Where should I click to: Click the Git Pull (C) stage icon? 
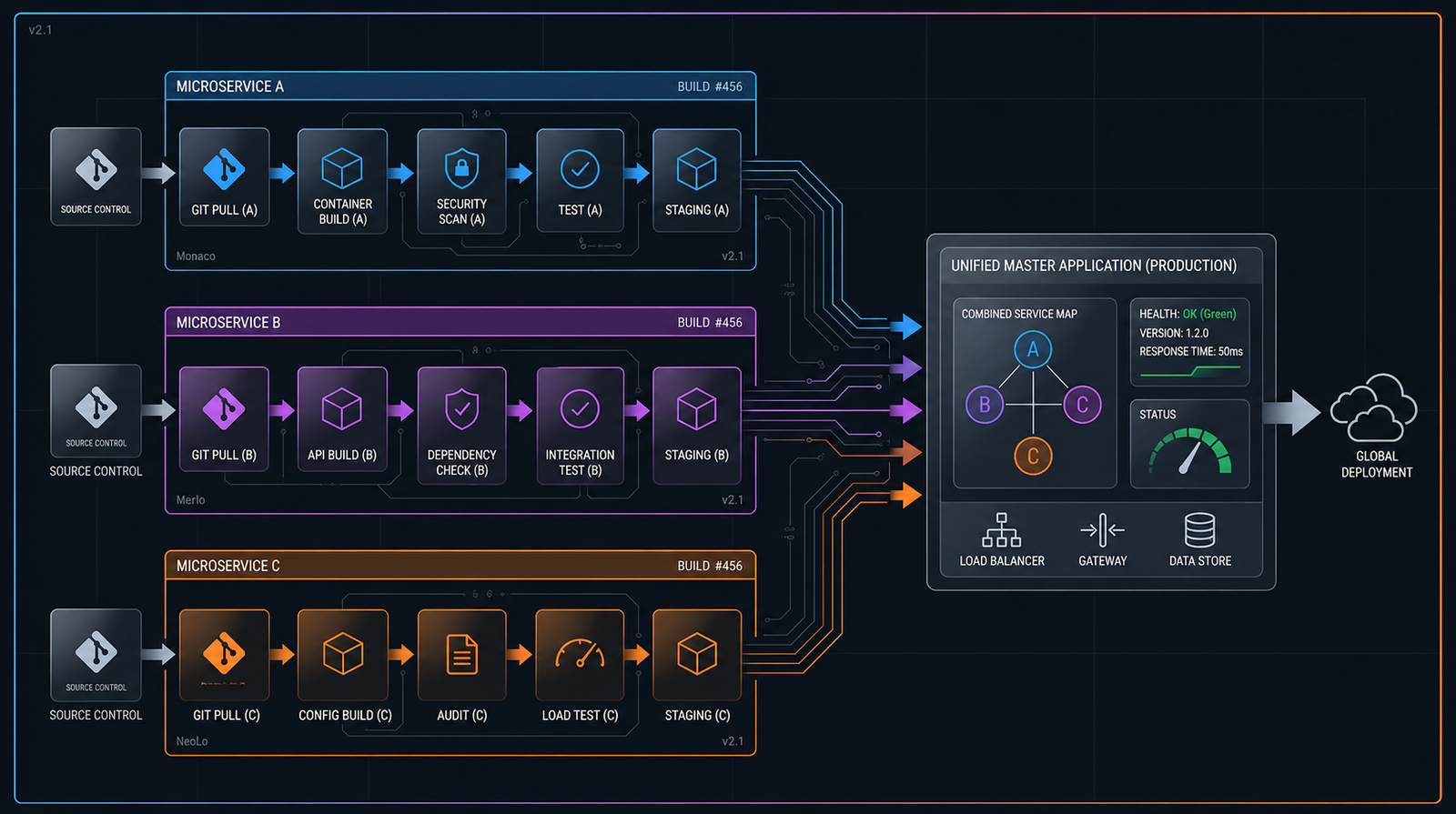[224, 653]
